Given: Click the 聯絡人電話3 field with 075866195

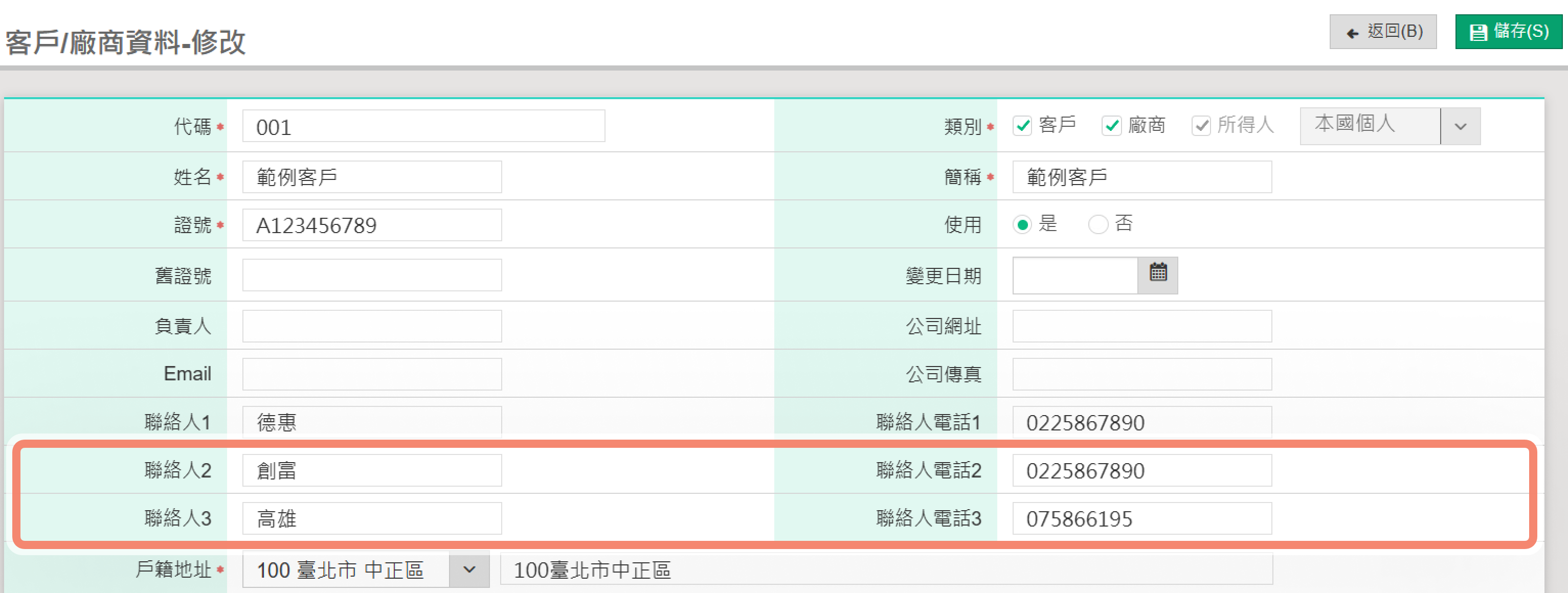Looking at the screenshot, I should [x=1141, y=518].
